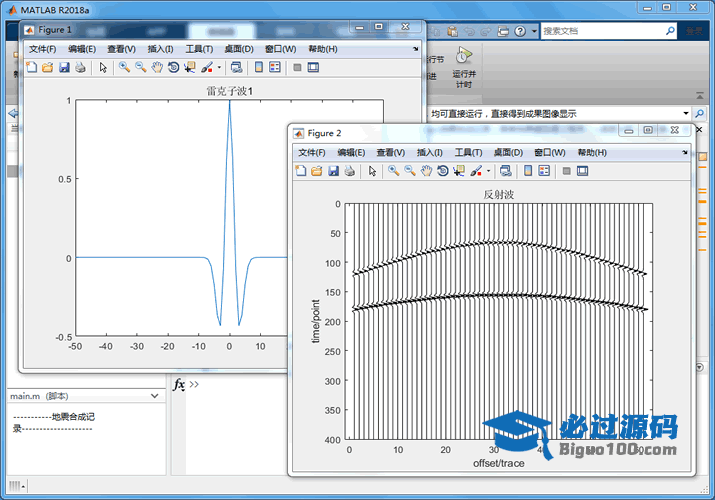Open 帮助(H) menu in Figure 2
The image size is (715, 500).
[x=592, y=153]
